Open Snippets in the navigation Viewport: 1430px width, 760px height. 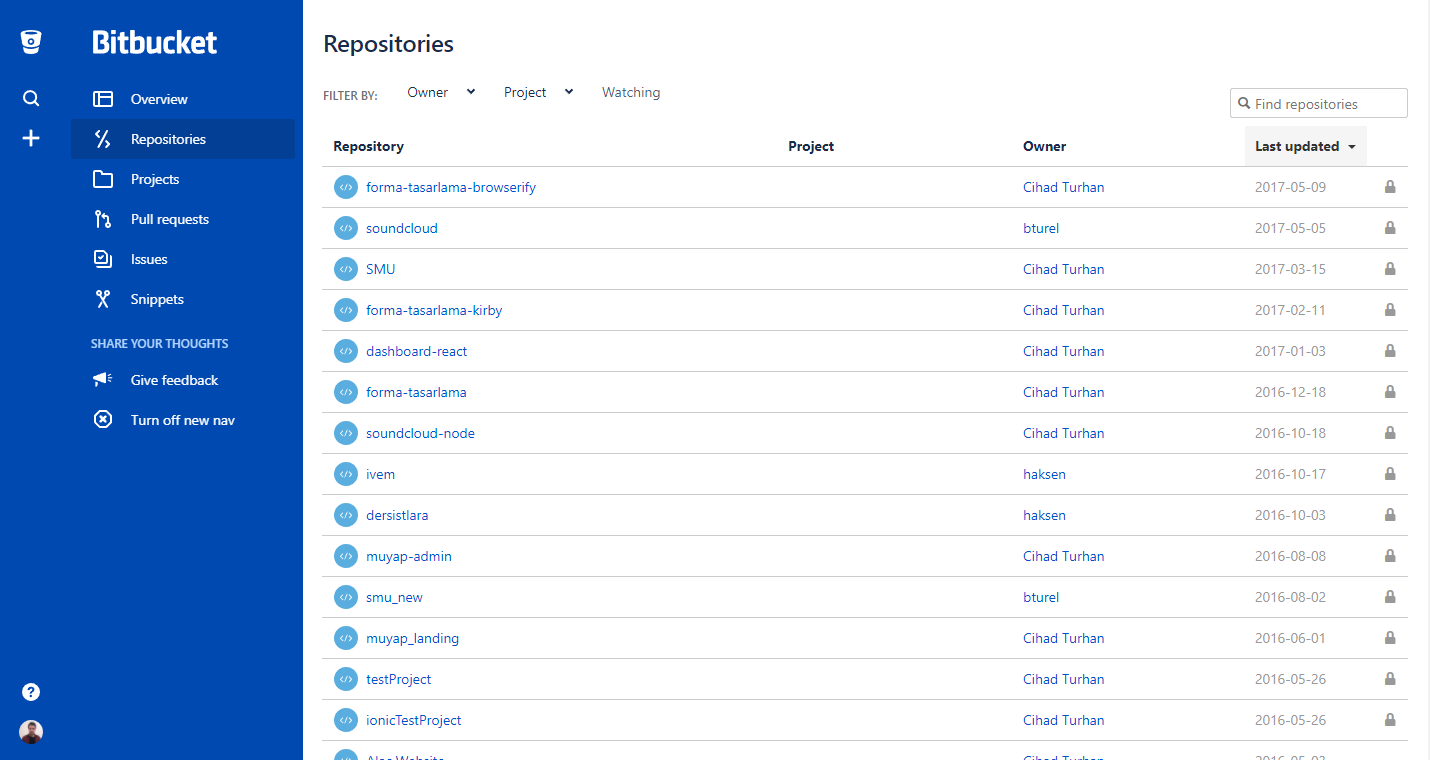[183, 299]
